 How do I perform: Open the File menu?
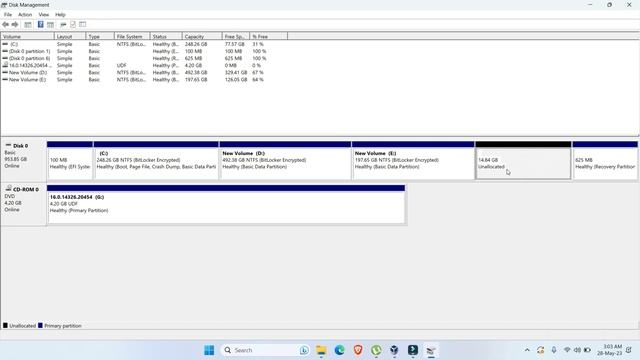coord(8,15)
